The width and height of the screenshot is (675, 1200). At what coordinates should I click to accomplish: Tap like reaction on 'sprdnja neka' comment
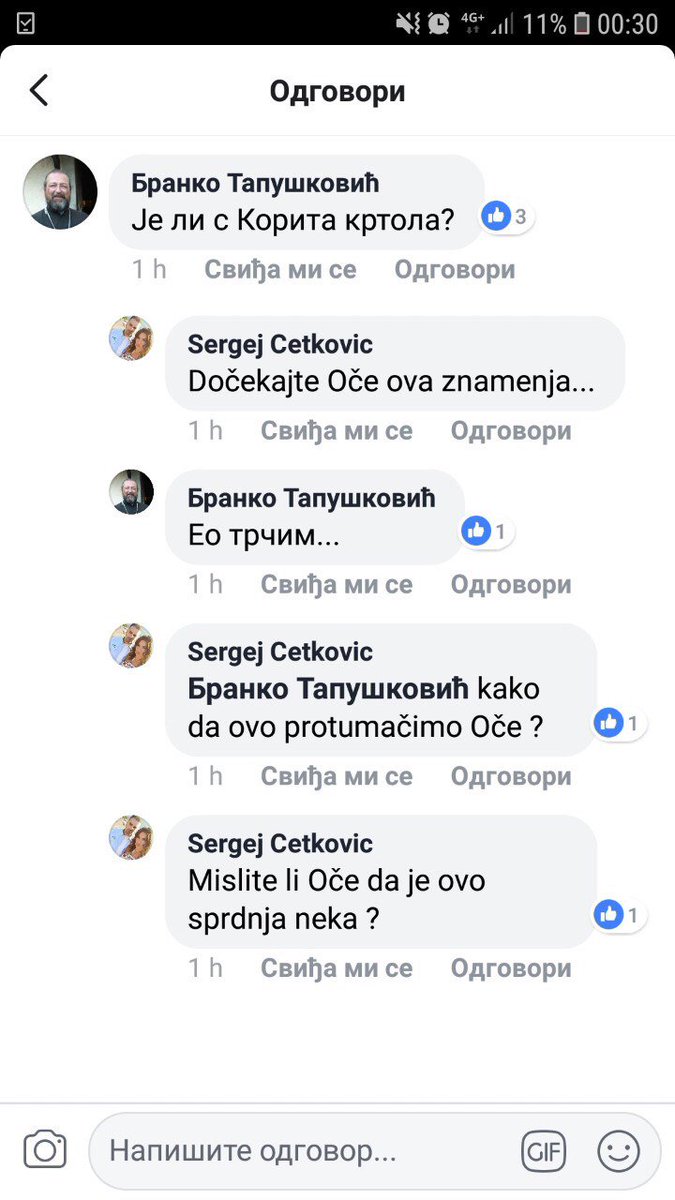[x=620, y=913]
